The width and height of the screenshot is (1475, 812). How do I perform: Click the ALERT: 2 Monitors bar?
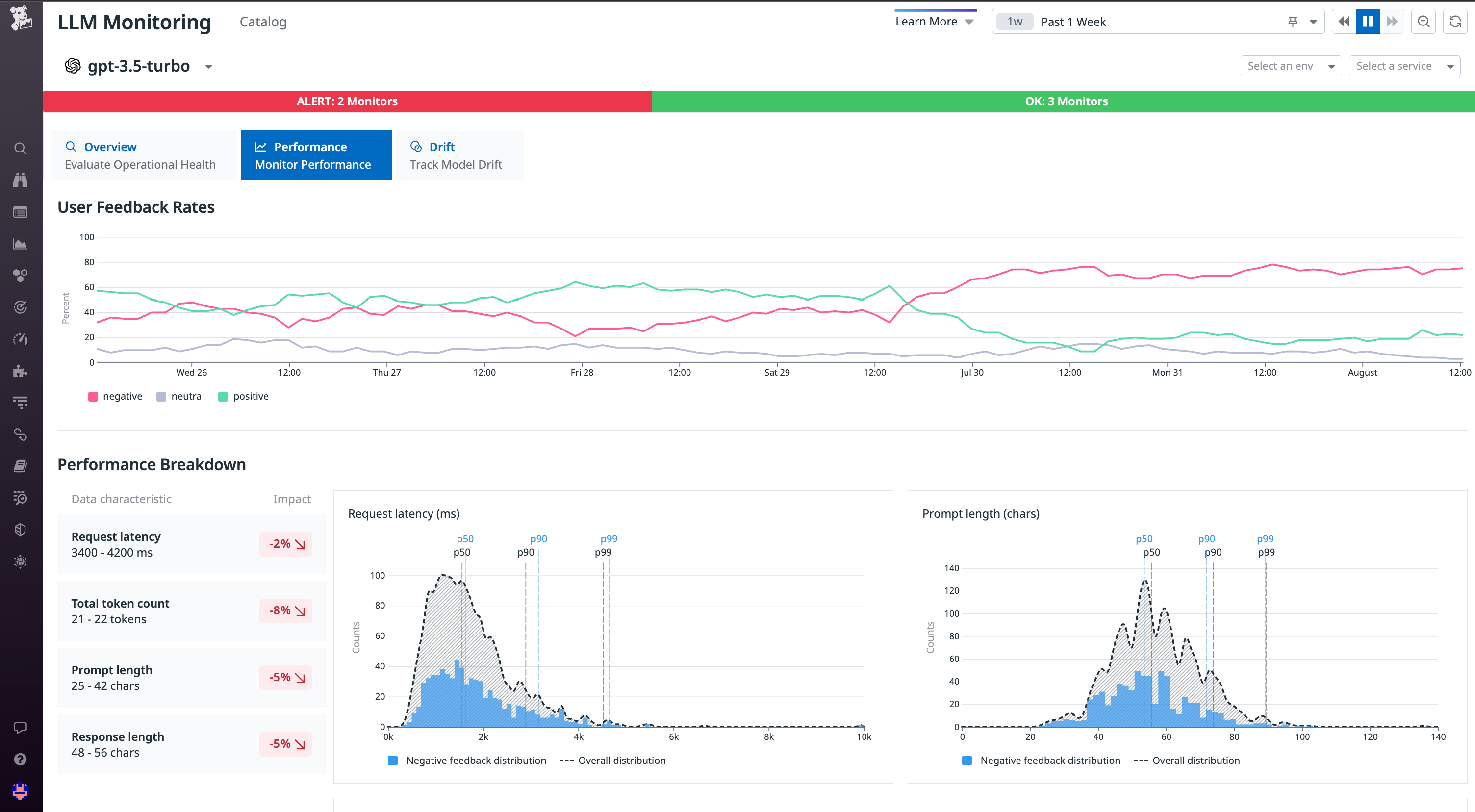click(347, 101)
